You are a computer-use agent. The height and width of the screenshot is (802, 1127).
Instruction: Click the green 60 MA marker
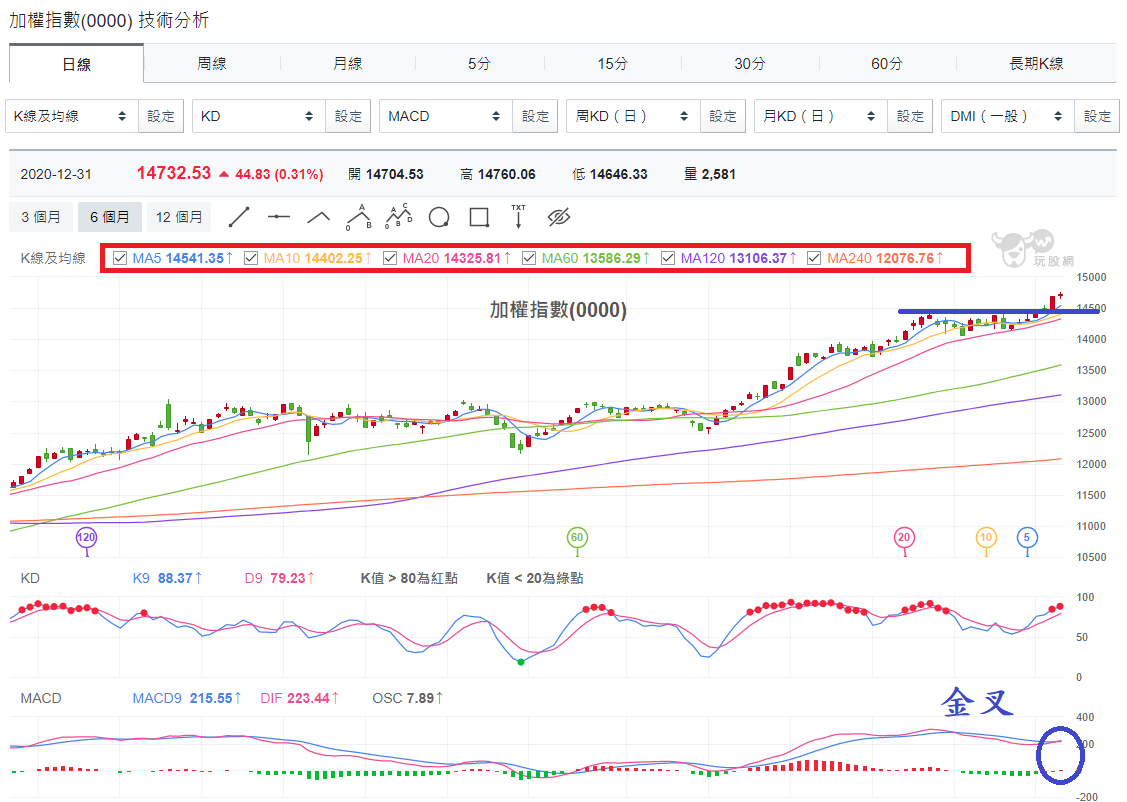(577, 538)
